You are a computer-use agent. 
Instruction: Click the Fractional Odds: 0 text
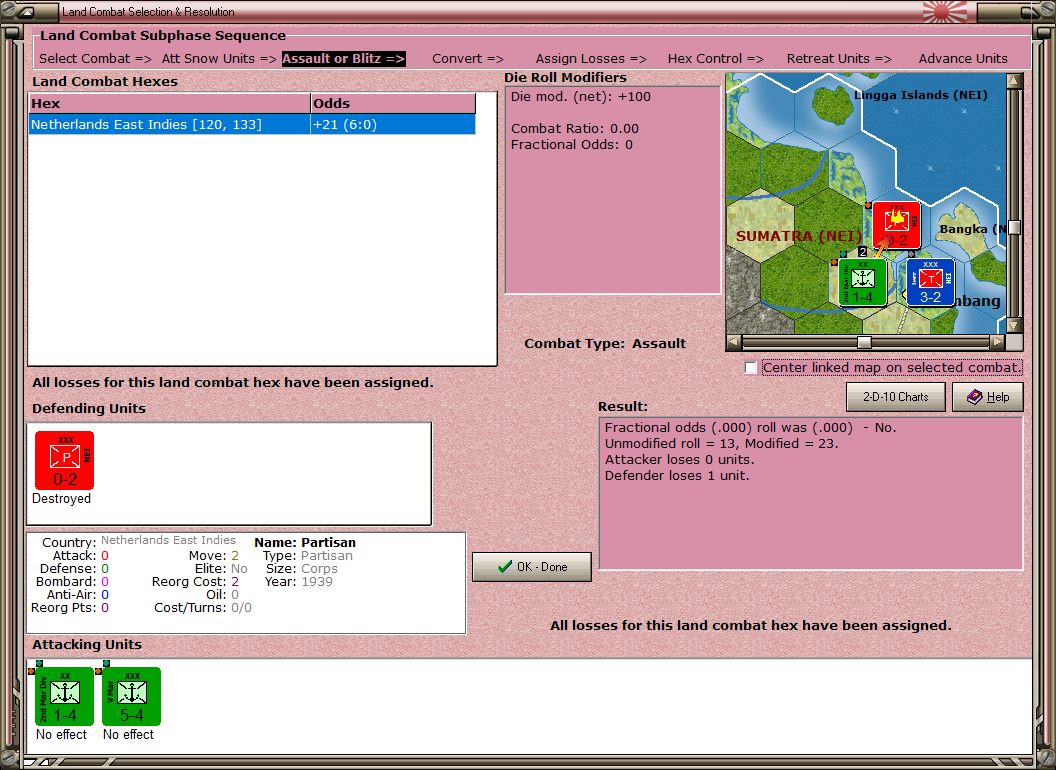(x=572, y=145)
